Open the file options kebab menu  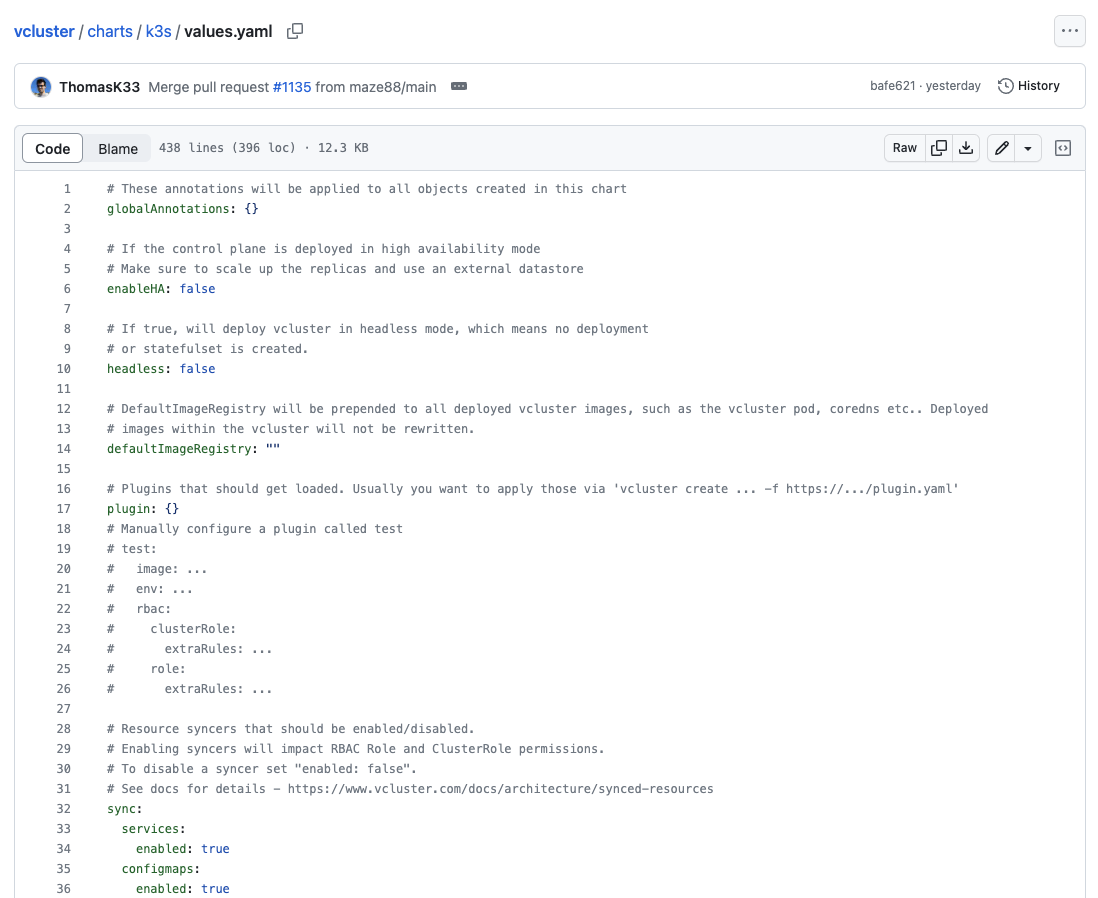pos(1069,31)
